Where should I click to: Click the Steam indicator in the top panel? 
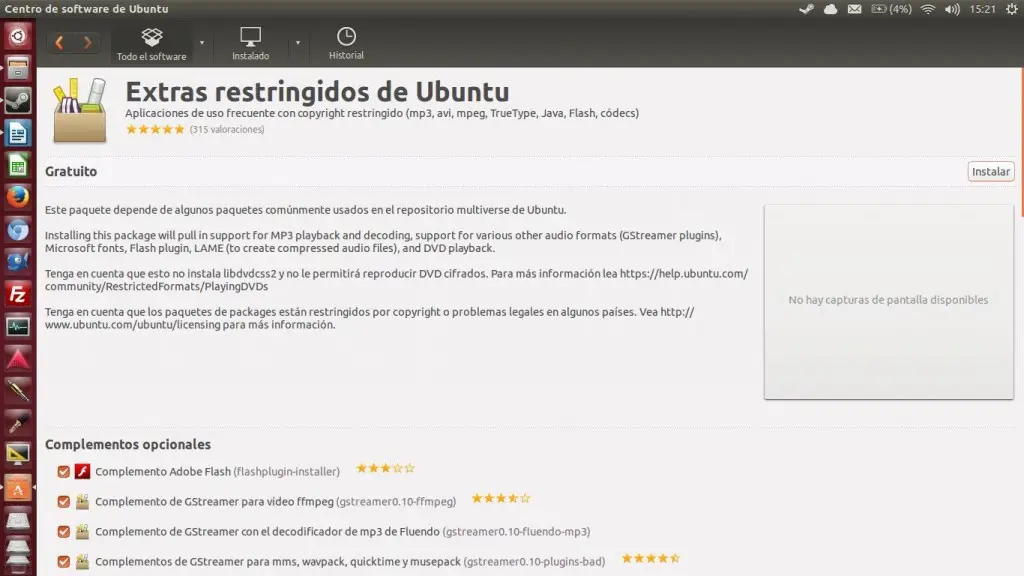[x=807, y=9]
